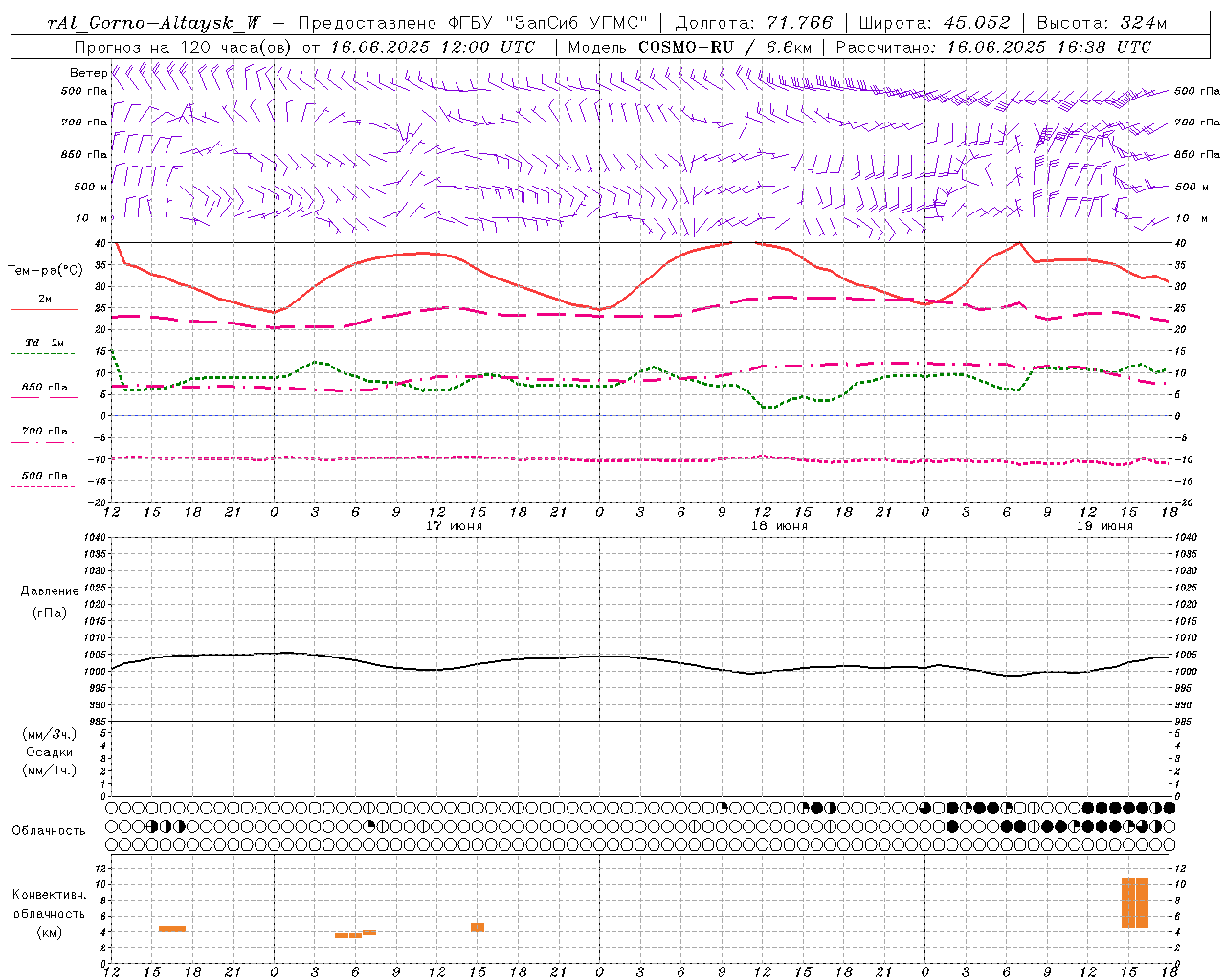This screenshot has height=980, width=1225.
Task: Click the orange convective bar between 15 and 18 on 16 June
Action: pyautogui.click(x=172, y=928)
